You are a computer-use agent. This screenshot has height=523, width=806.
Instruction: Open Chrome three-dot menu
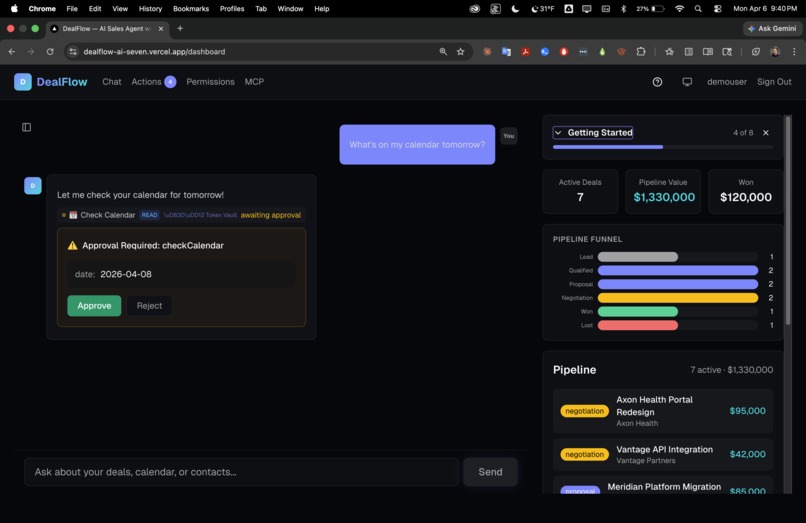794,51
